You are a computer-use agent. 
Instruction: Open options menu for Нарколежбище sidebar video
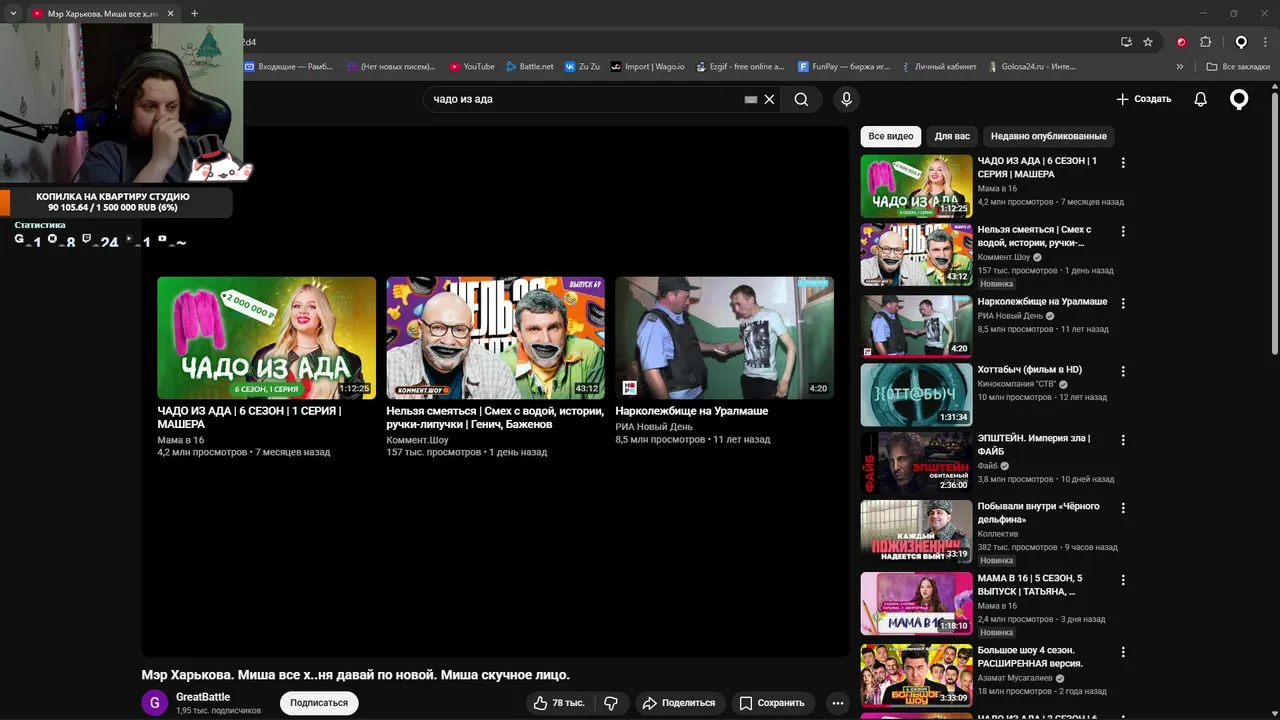[x=1123, y=303]
